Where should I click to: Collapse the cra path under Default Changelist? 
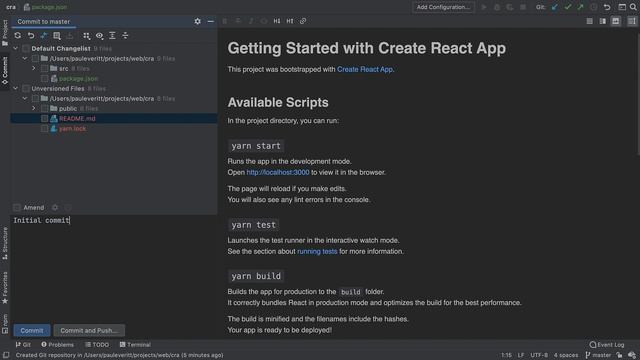(x=25, y=59)
